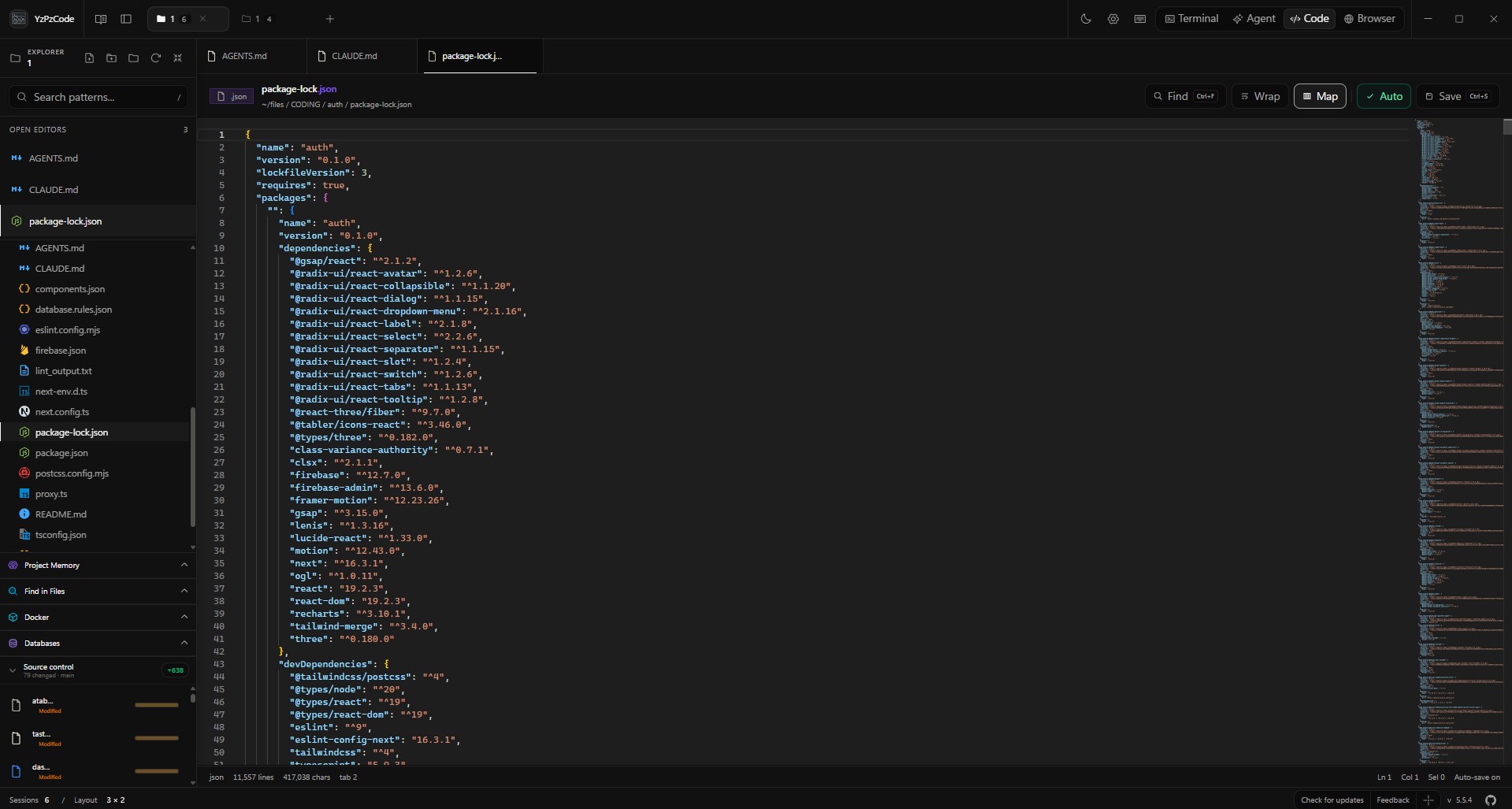Click Check for updates
The image size is (1512, 809).
[x=1332, y=800]
